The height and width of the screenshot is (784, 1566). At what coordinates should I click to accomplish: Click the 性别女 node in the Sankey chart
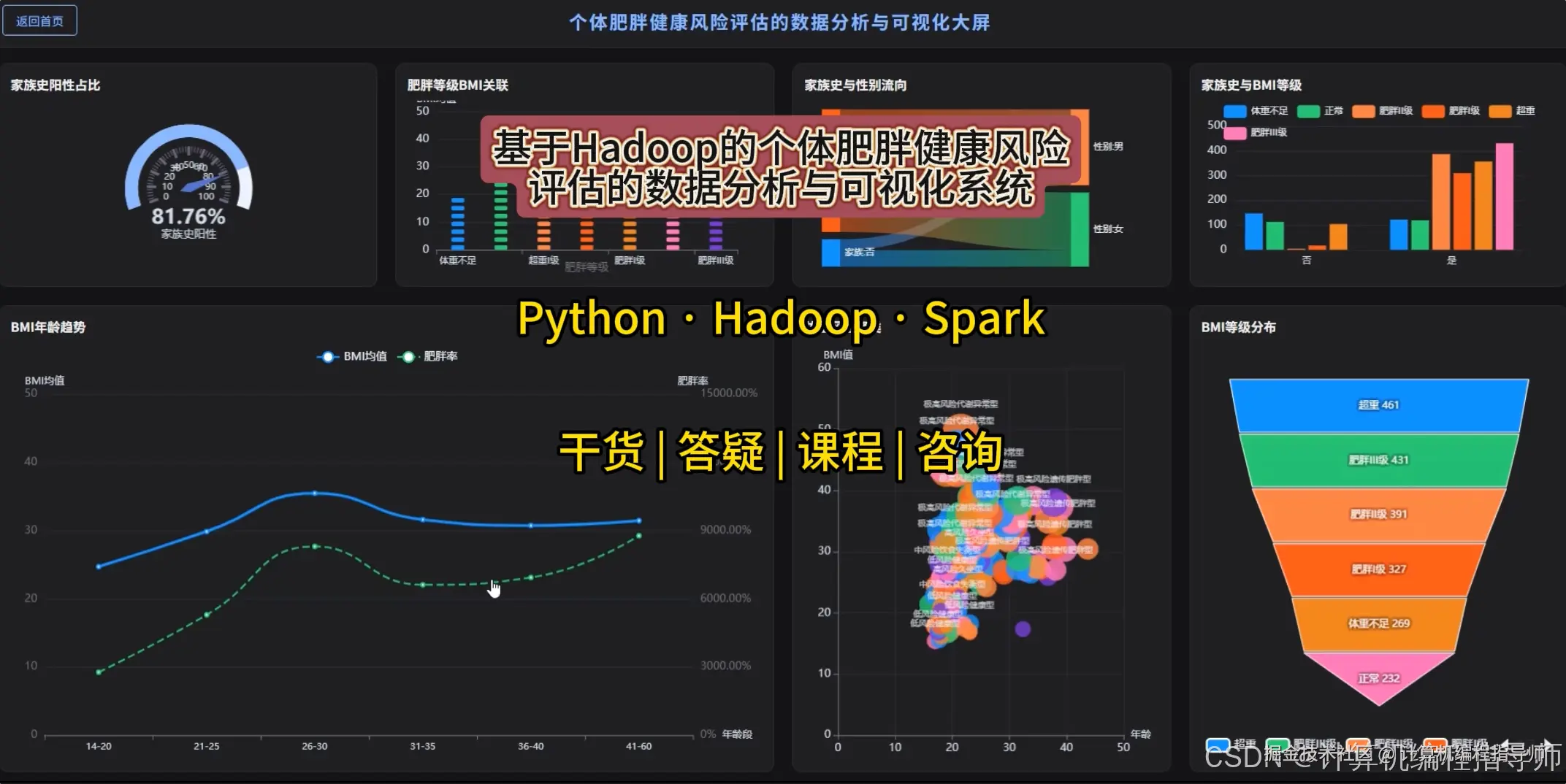[1080, 229]
